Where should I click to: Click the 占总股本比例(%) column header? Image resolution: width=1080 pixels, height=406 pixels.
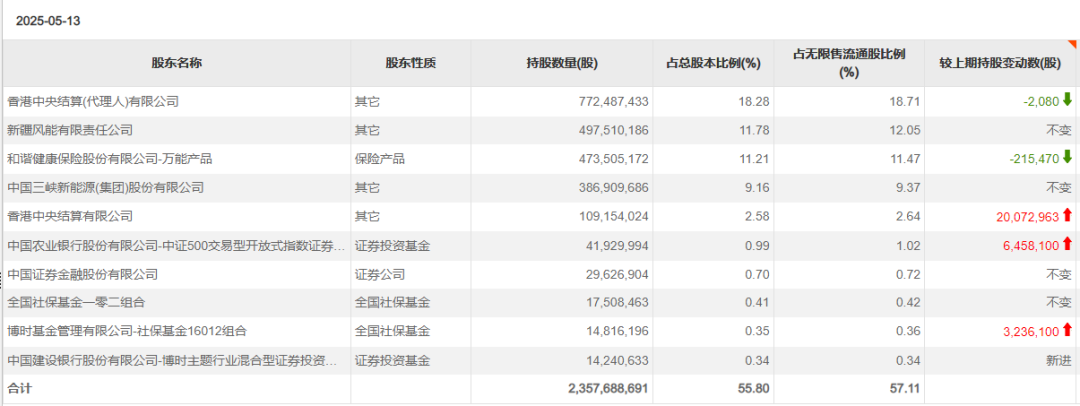(713, 63)
